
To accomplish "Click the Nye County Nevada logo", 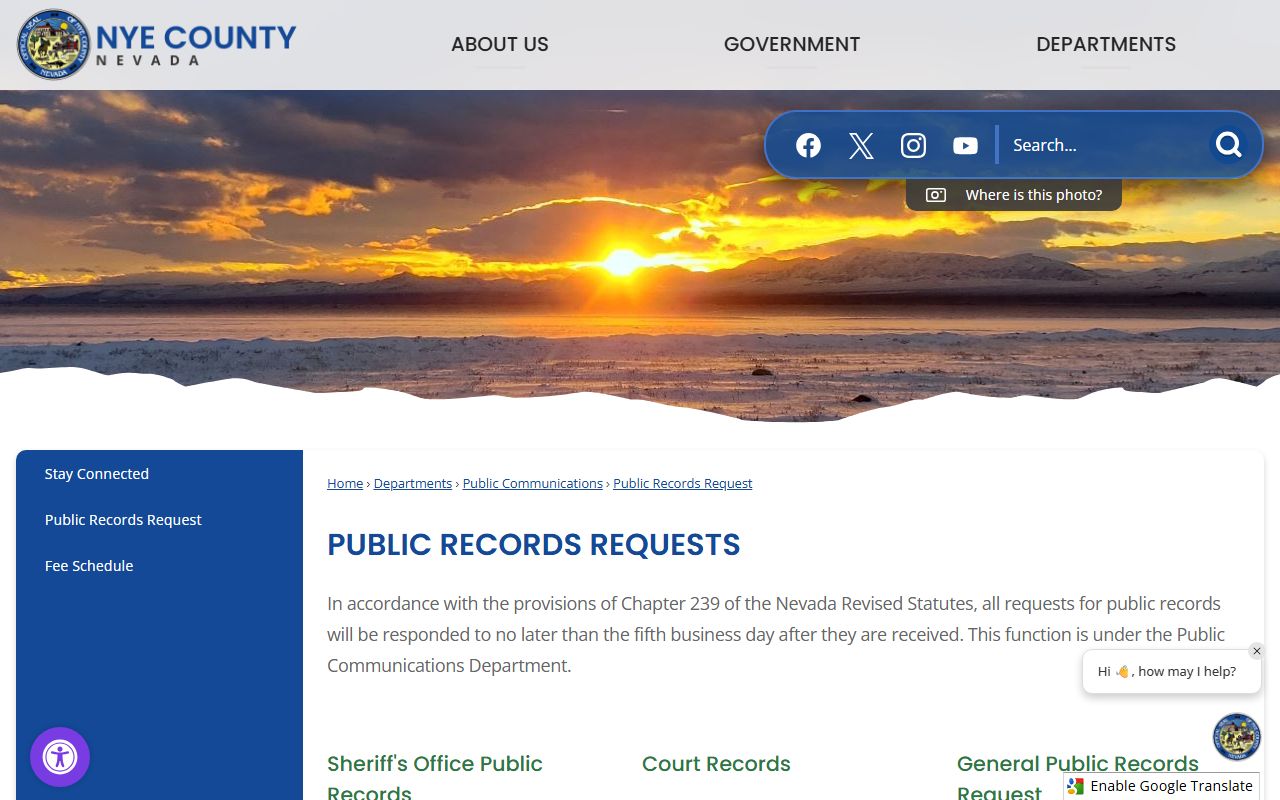I will coord(157,44).
